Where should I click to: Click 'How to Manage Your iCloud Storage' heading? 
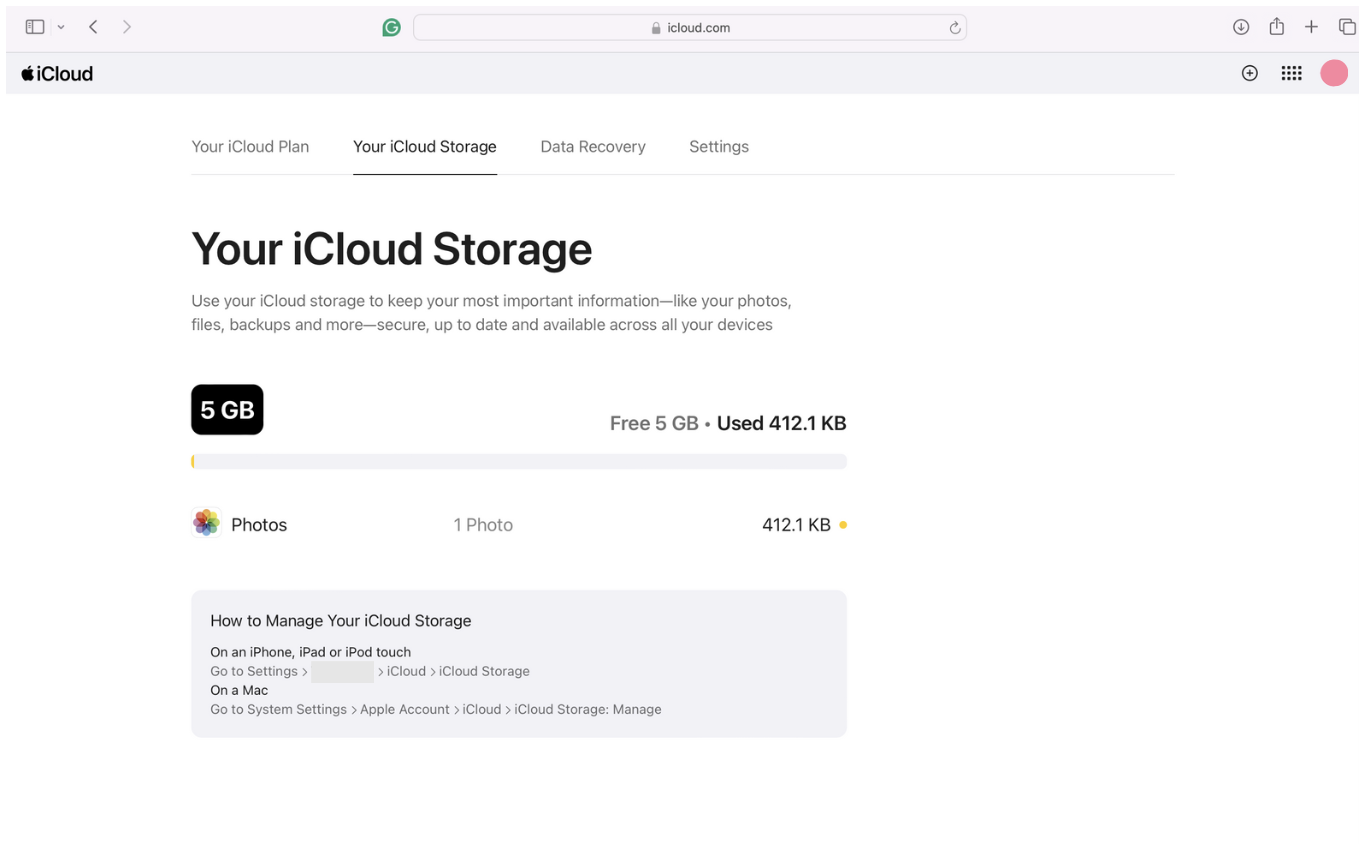341,620
